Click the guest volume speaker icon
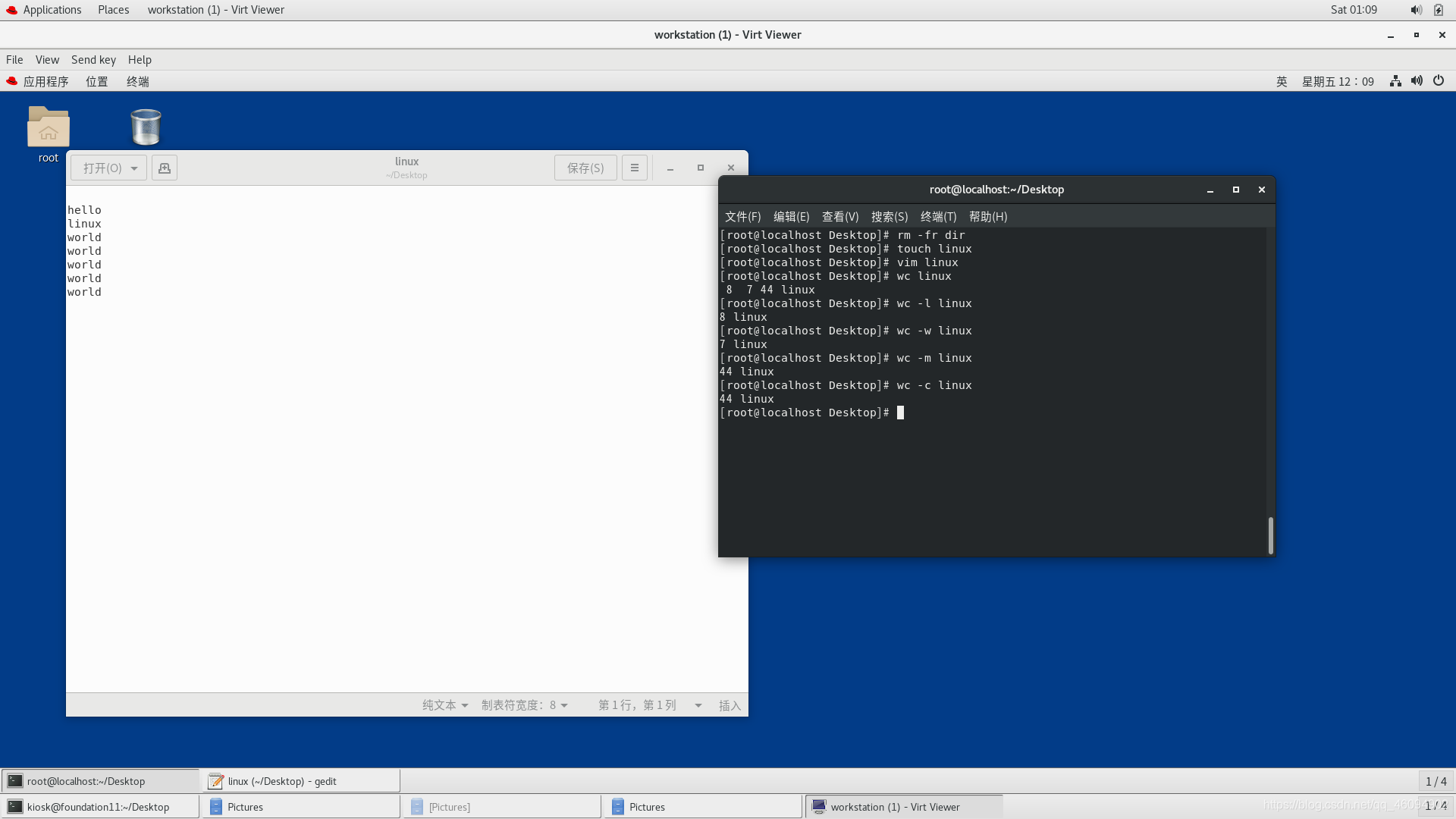Screen dimensions: 1456x819 1417,81
